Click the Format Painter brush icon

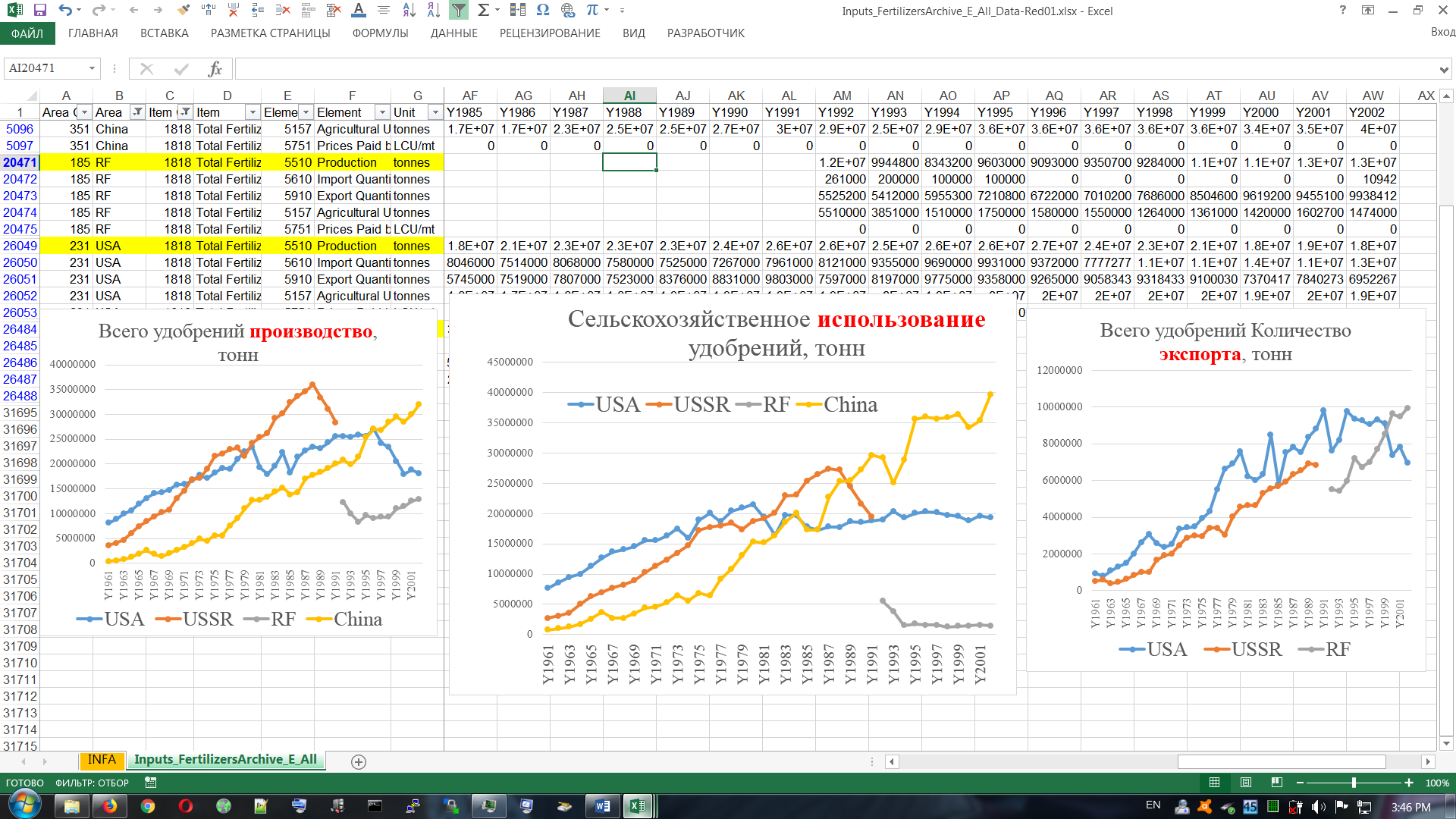(x=183, y=11)
